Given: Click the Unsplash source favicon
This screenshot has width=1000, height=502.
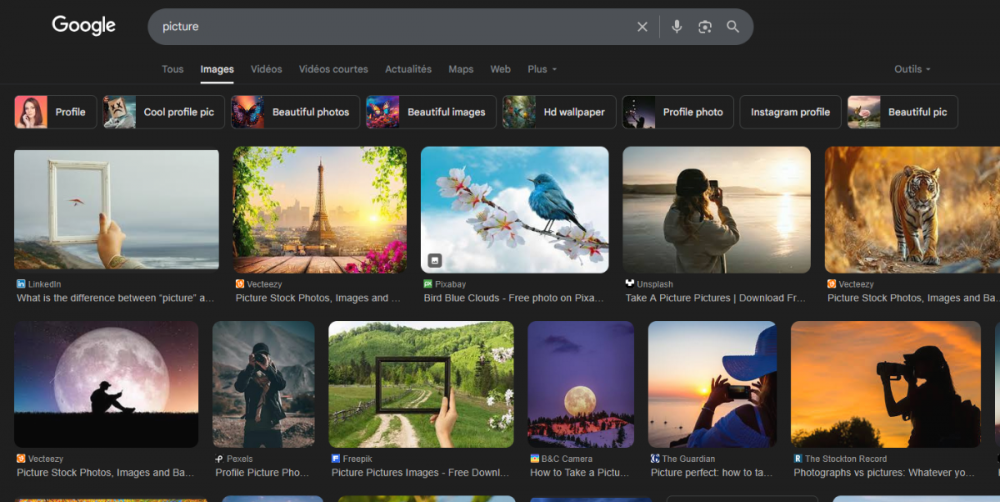Looking at the screenshot, I should pos(630,284).
